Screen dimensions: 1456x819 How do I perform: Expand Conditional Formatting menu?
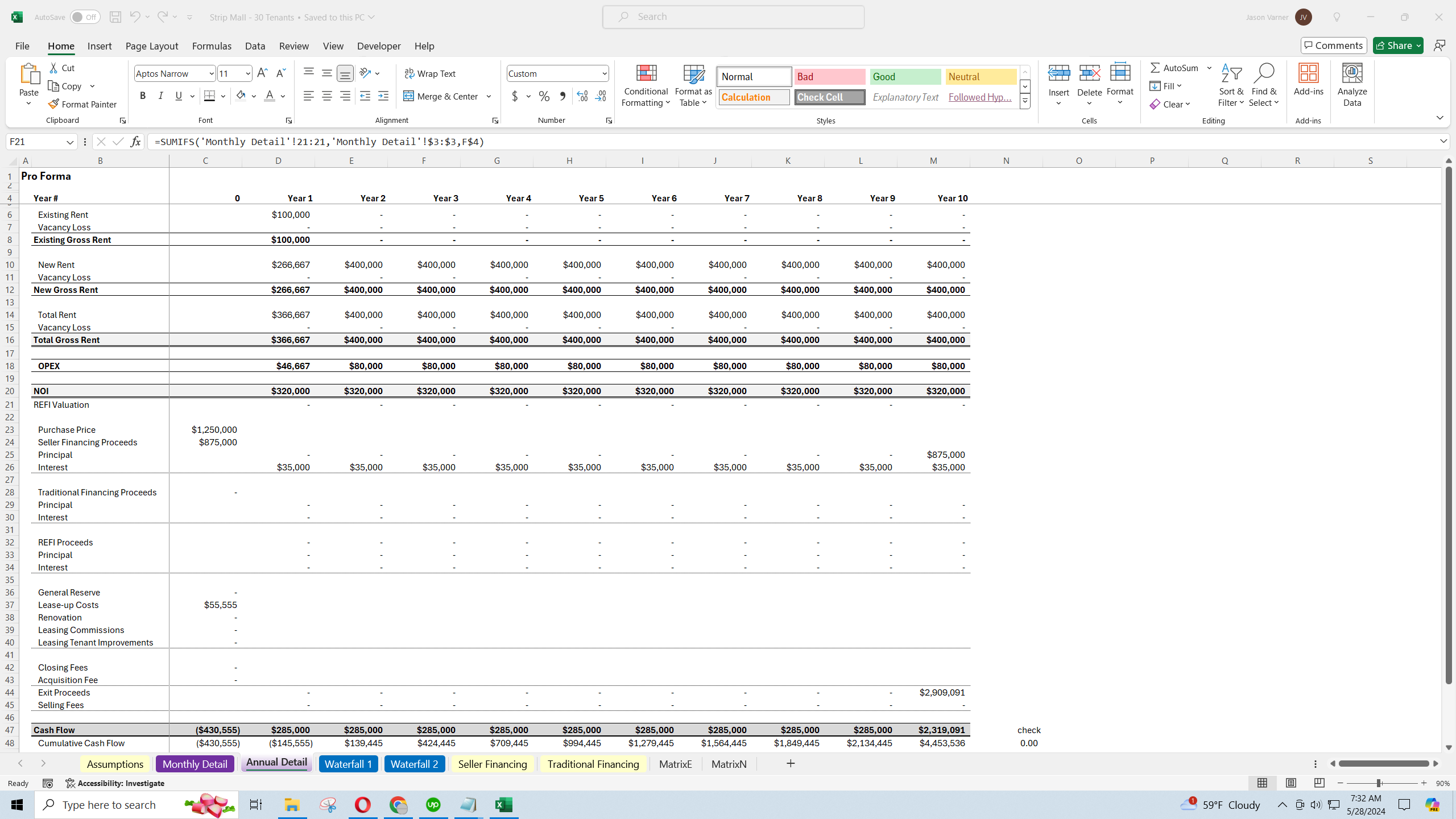click(x=646, y=85)
